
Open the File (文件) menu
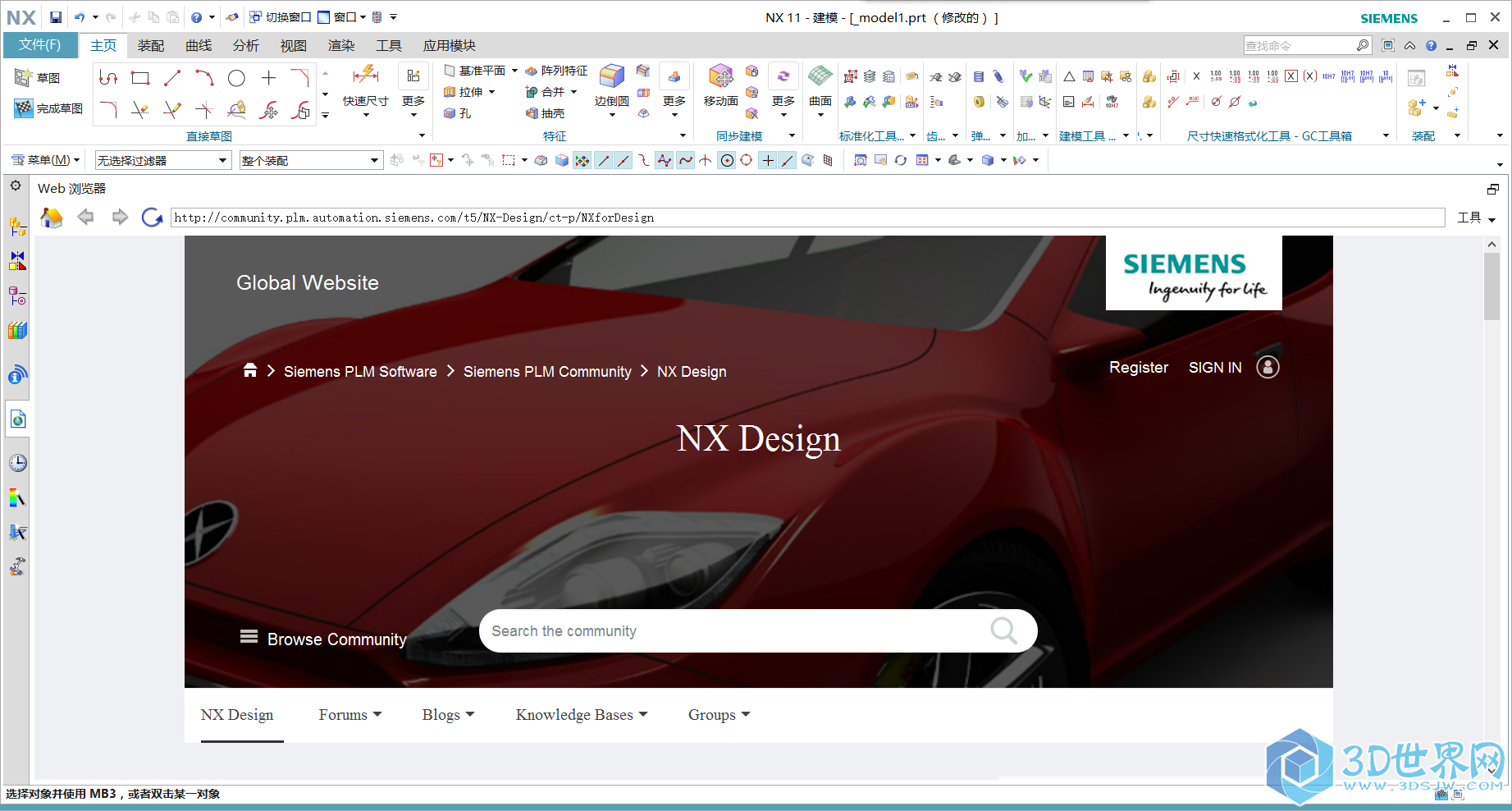(40, 44)
